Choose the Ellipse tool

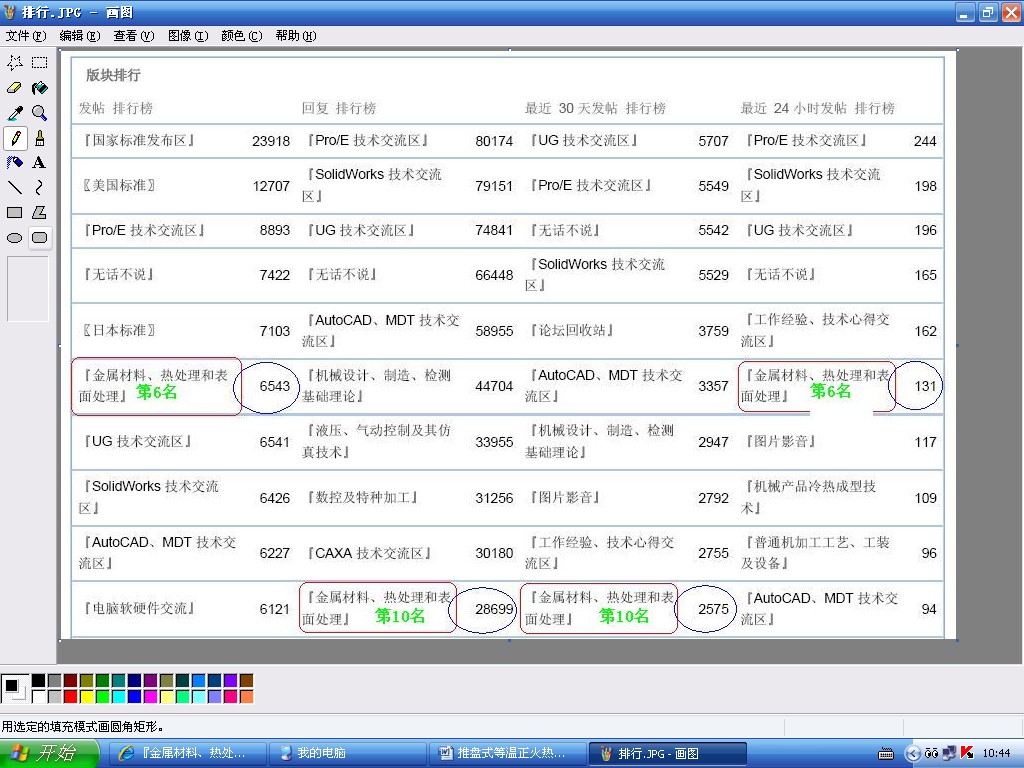14,238
